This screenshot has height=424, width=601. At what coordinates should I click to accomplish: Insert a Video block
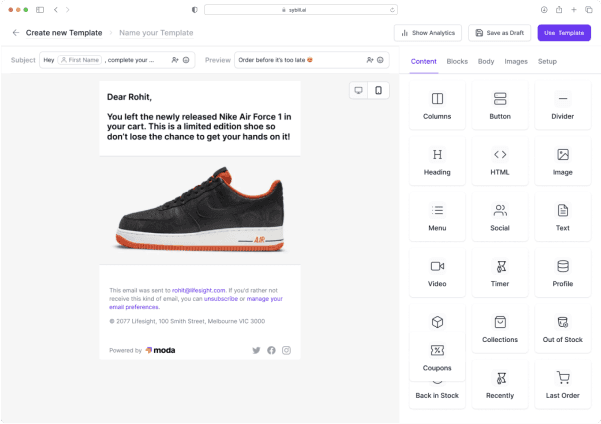point(437,273)
